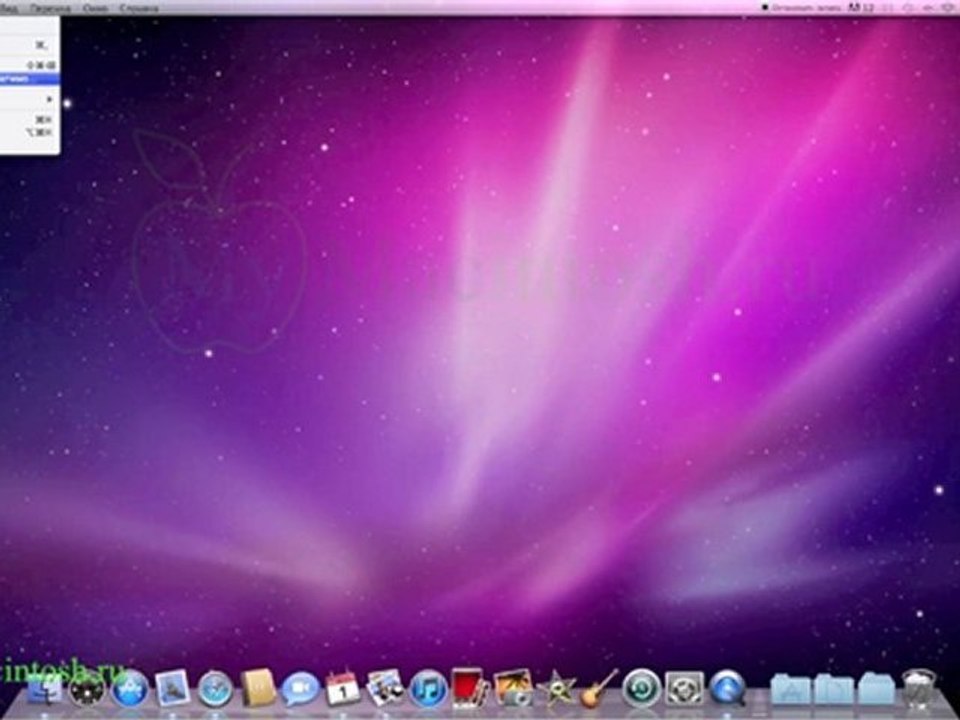The height and width of the screenshot is (720, 960).
Task: Open the Downloads folder stack in the Dock
Action: coord(876,689)
